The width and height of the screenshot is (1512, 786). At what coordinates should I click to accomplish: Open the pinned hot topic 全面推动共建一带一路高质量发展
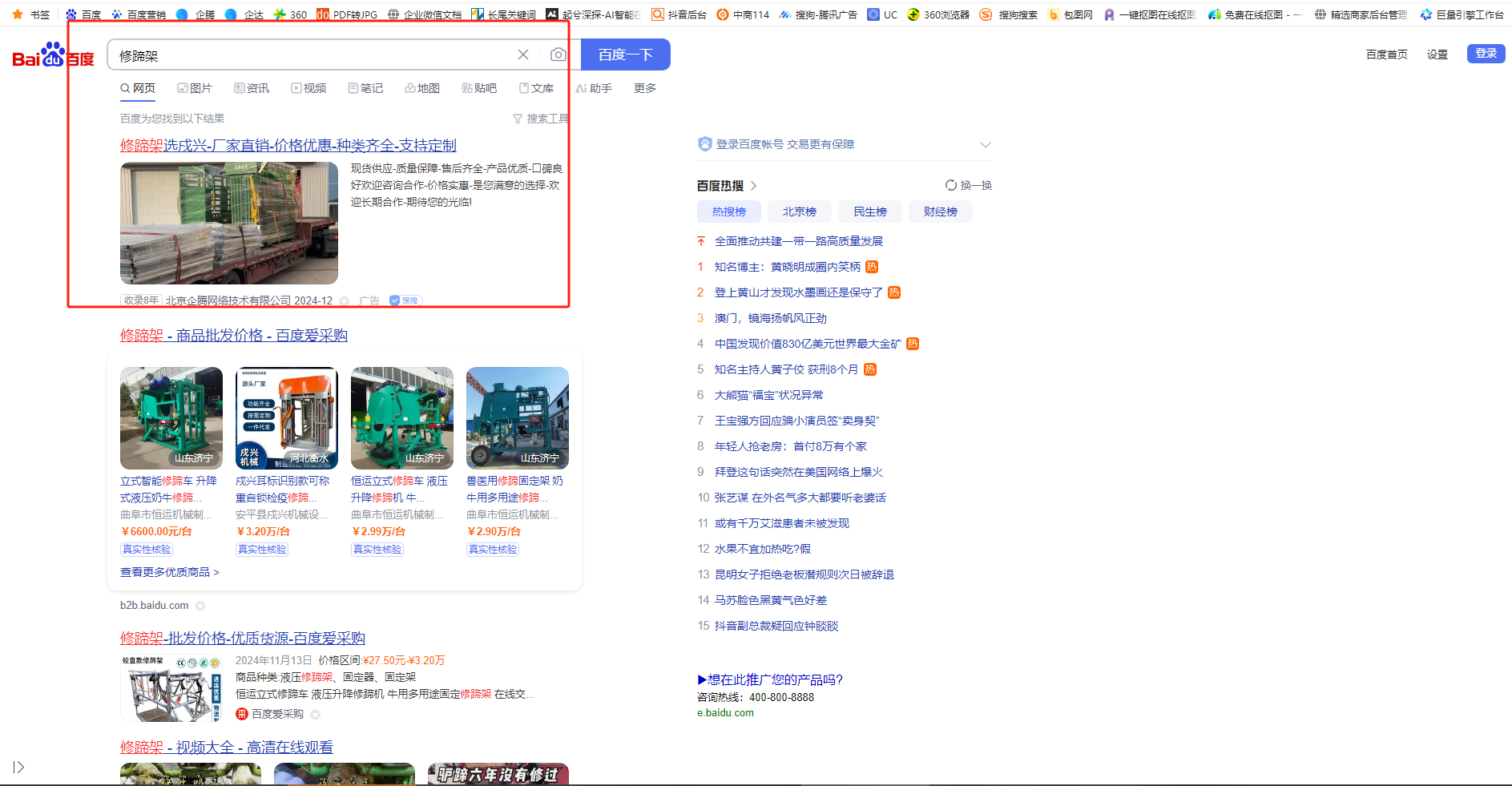click(799, 241)
